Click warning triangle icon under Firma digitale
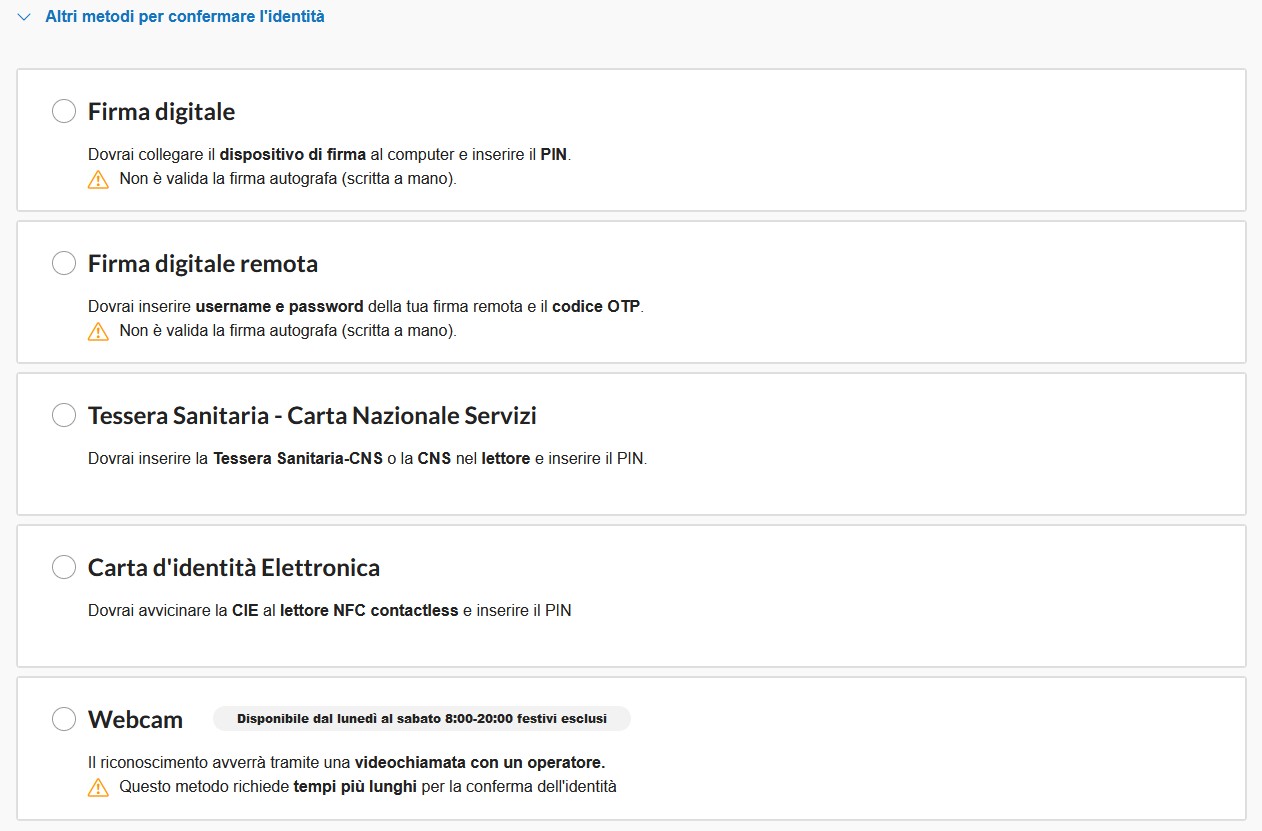1262x831 pixels. 98,180
